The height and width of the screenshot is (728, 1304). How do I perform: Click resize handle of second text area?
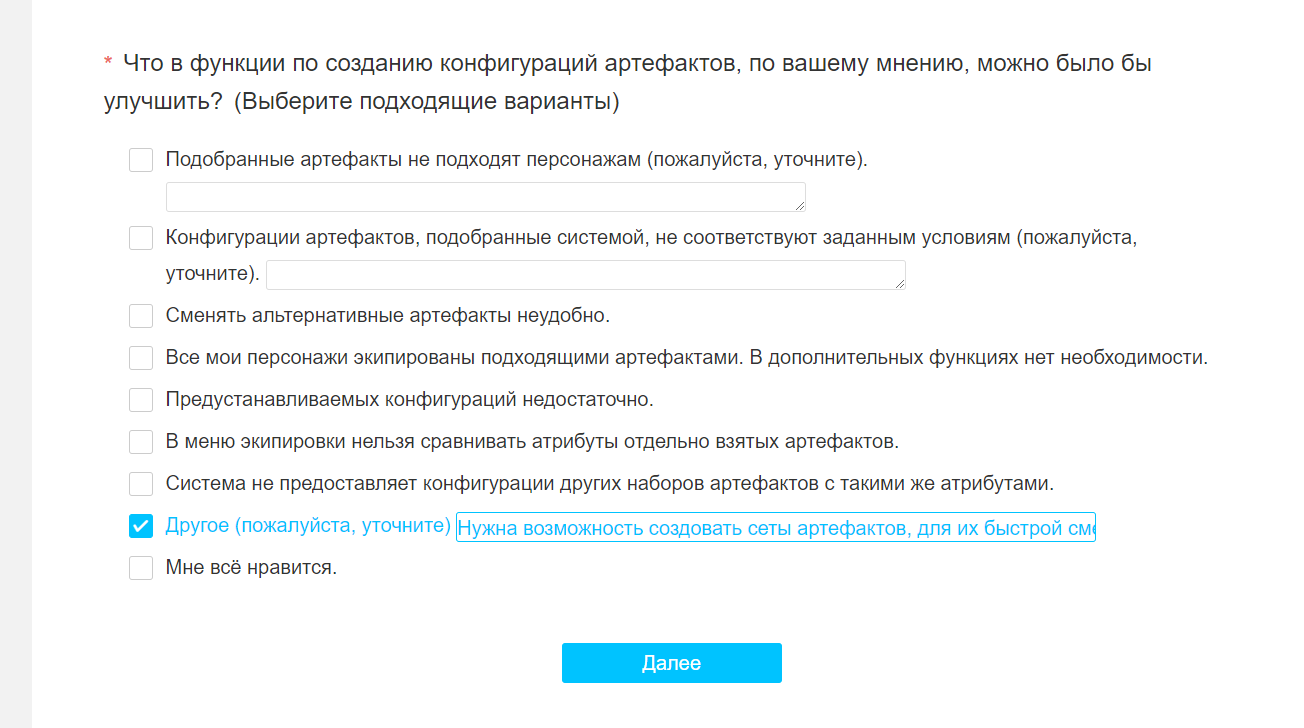pyautogui.click(x=900, y=284)
